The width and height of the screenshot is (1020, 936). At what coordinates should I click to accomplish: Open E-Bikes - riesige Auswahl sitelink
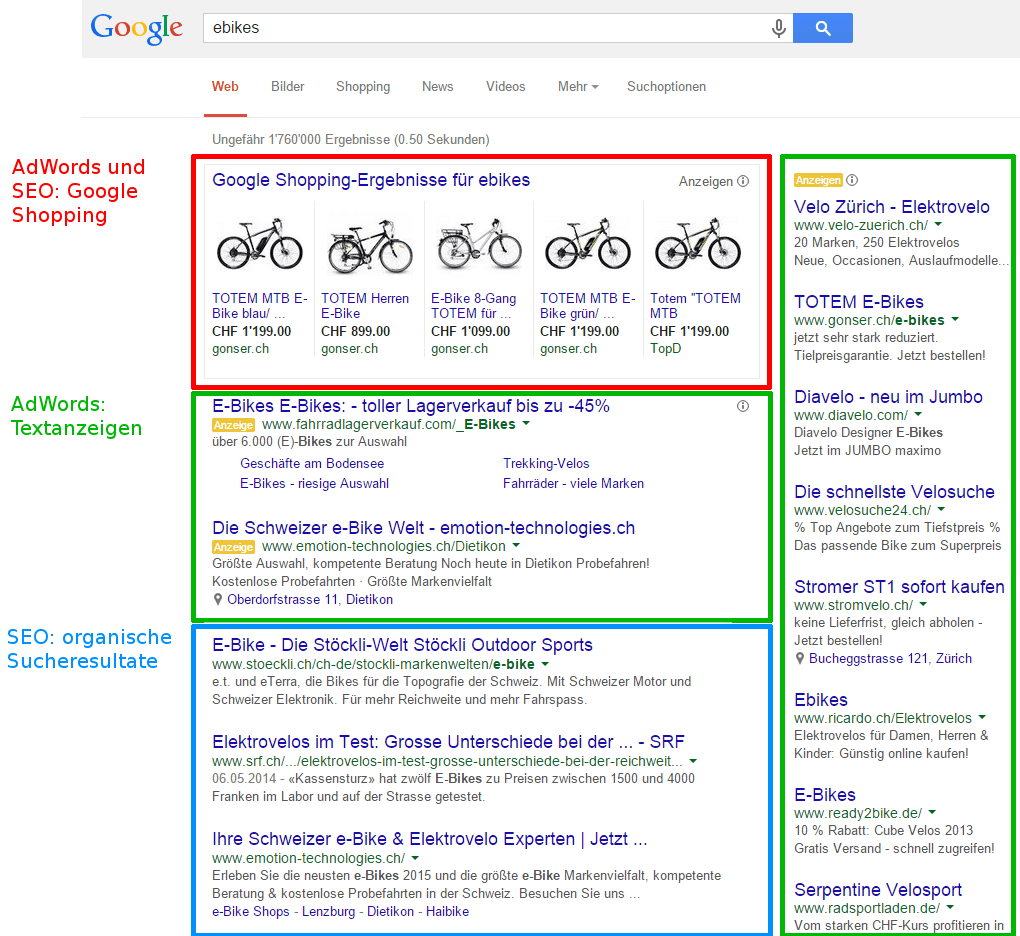(x=314, y=483)
